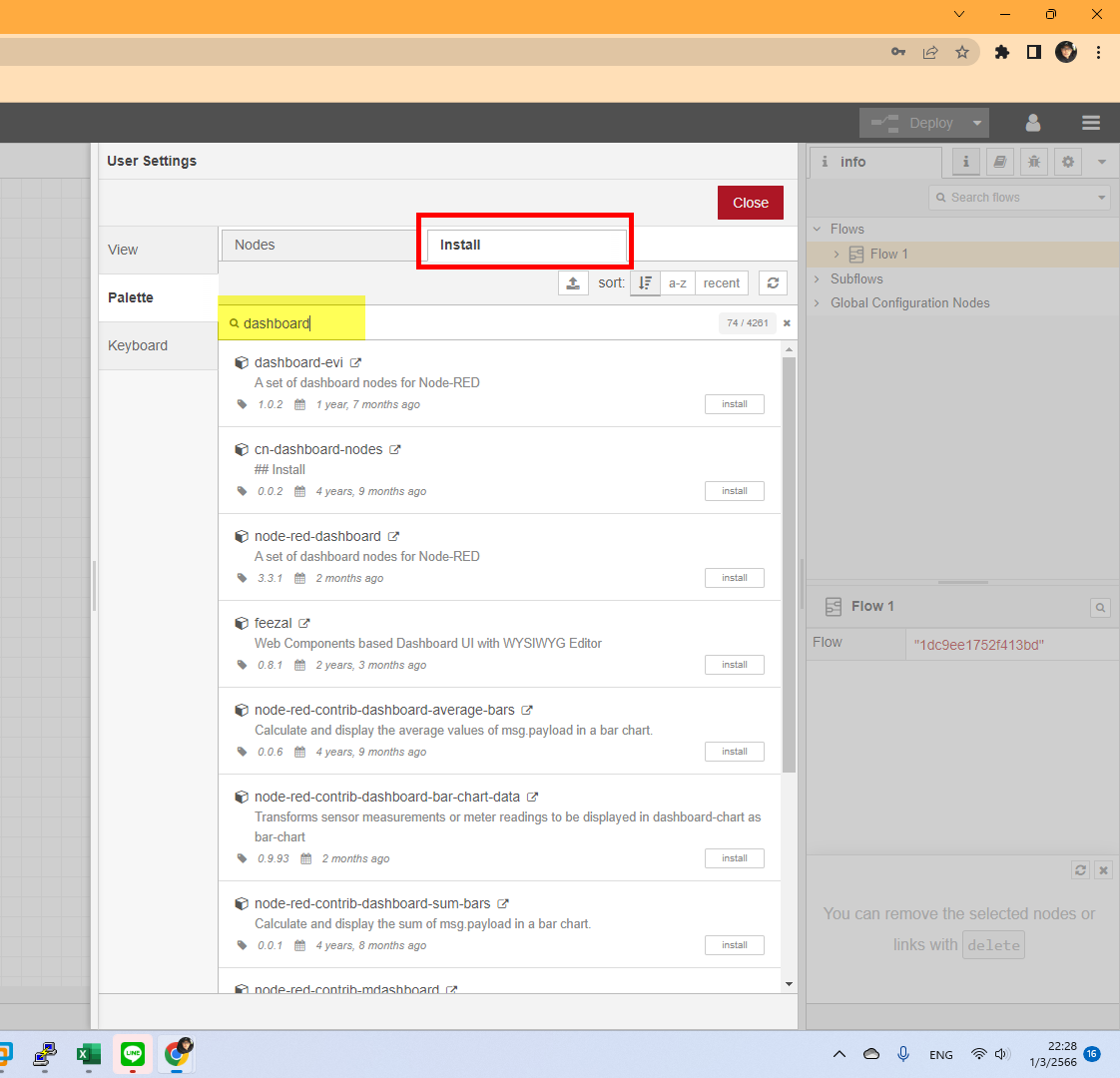
Task: Switch input language ENG
Action: [x=940, y=1055]
